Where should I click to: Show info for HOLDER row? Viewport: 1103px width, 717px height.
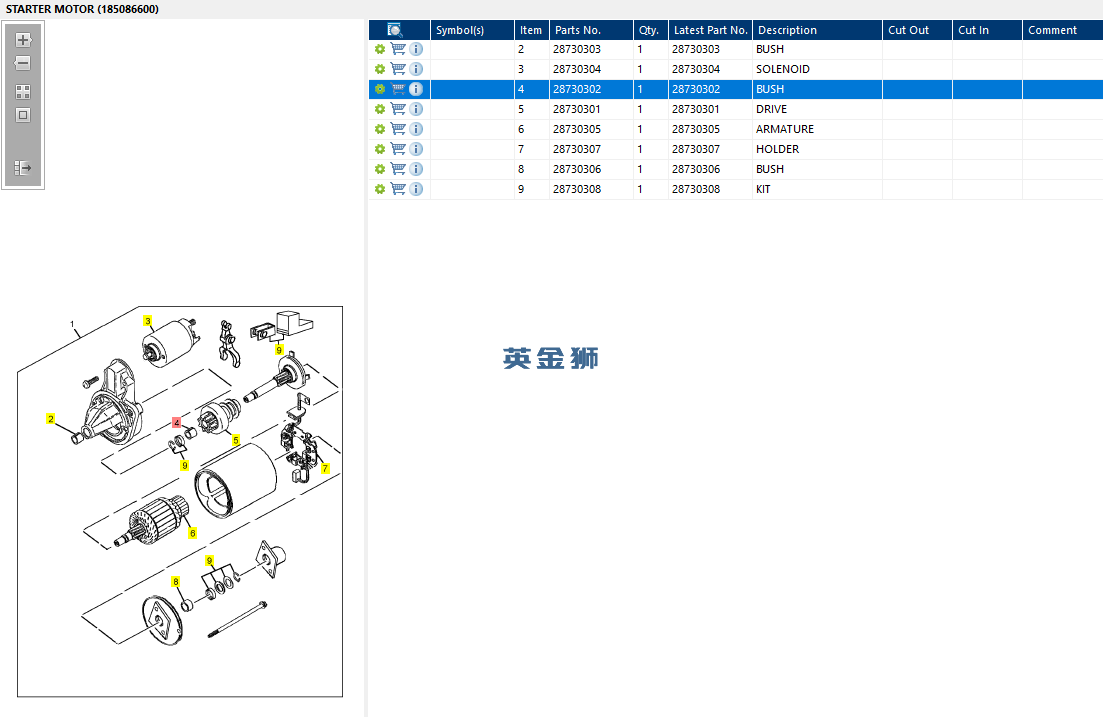tap(416, 149)
